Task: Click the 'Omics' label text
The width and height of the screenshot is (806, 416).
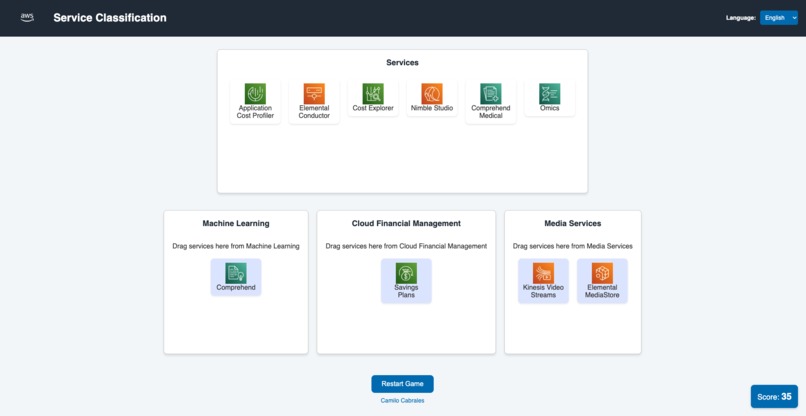Action: tap(549, 108)
